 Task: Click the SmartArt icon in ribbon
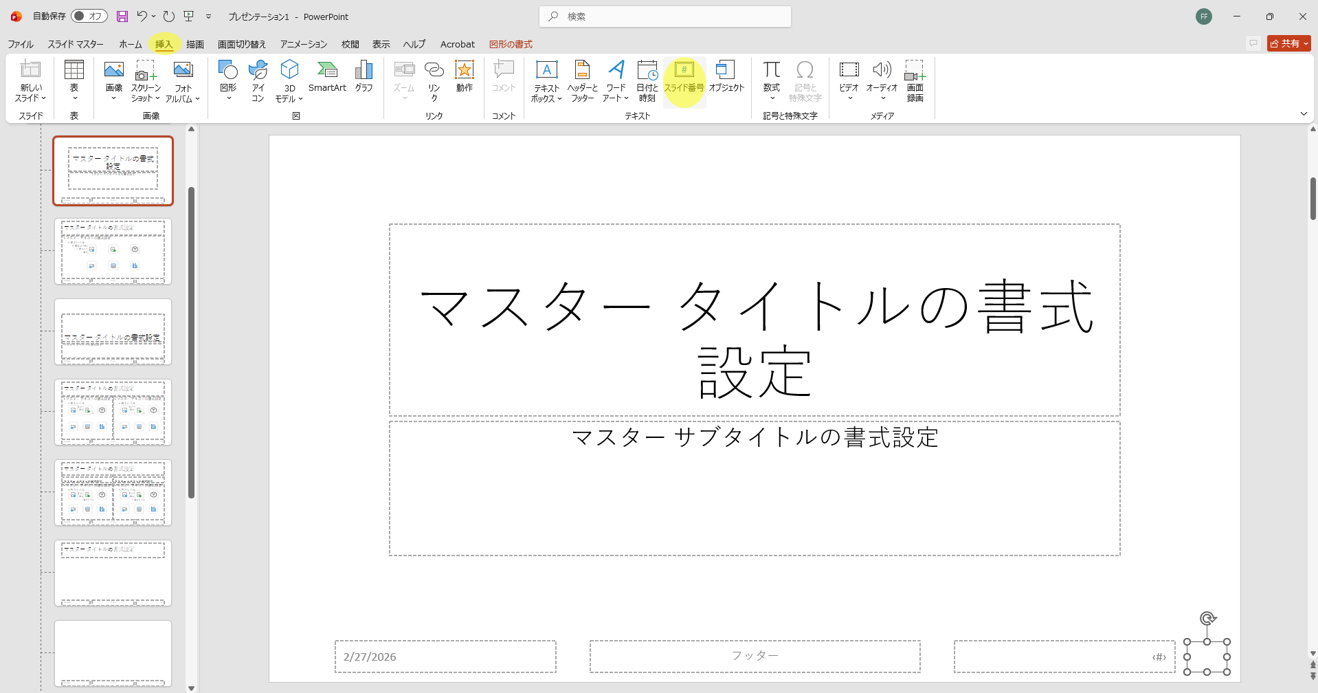327,76
